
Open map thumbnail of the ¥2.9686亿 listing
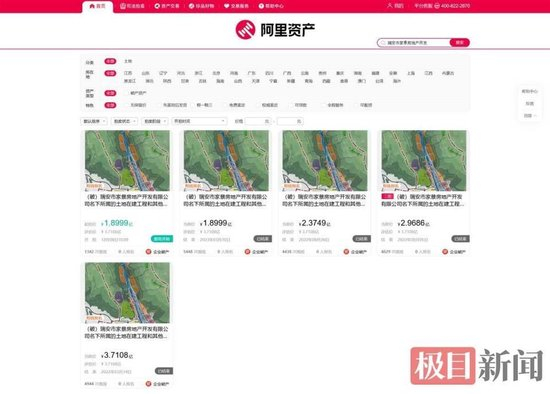(x=424, y=161)
